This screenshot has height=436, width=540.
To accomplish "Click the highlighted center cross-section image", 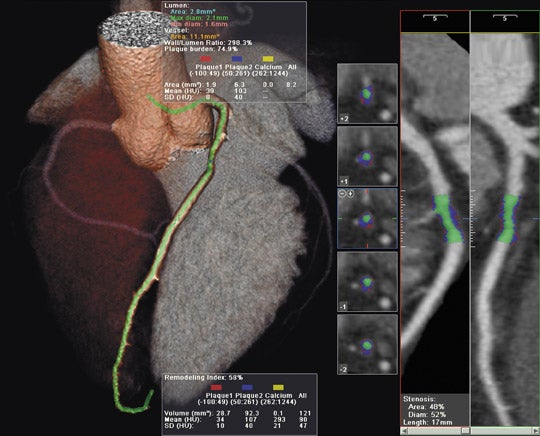I will click(x=367, y=219).
